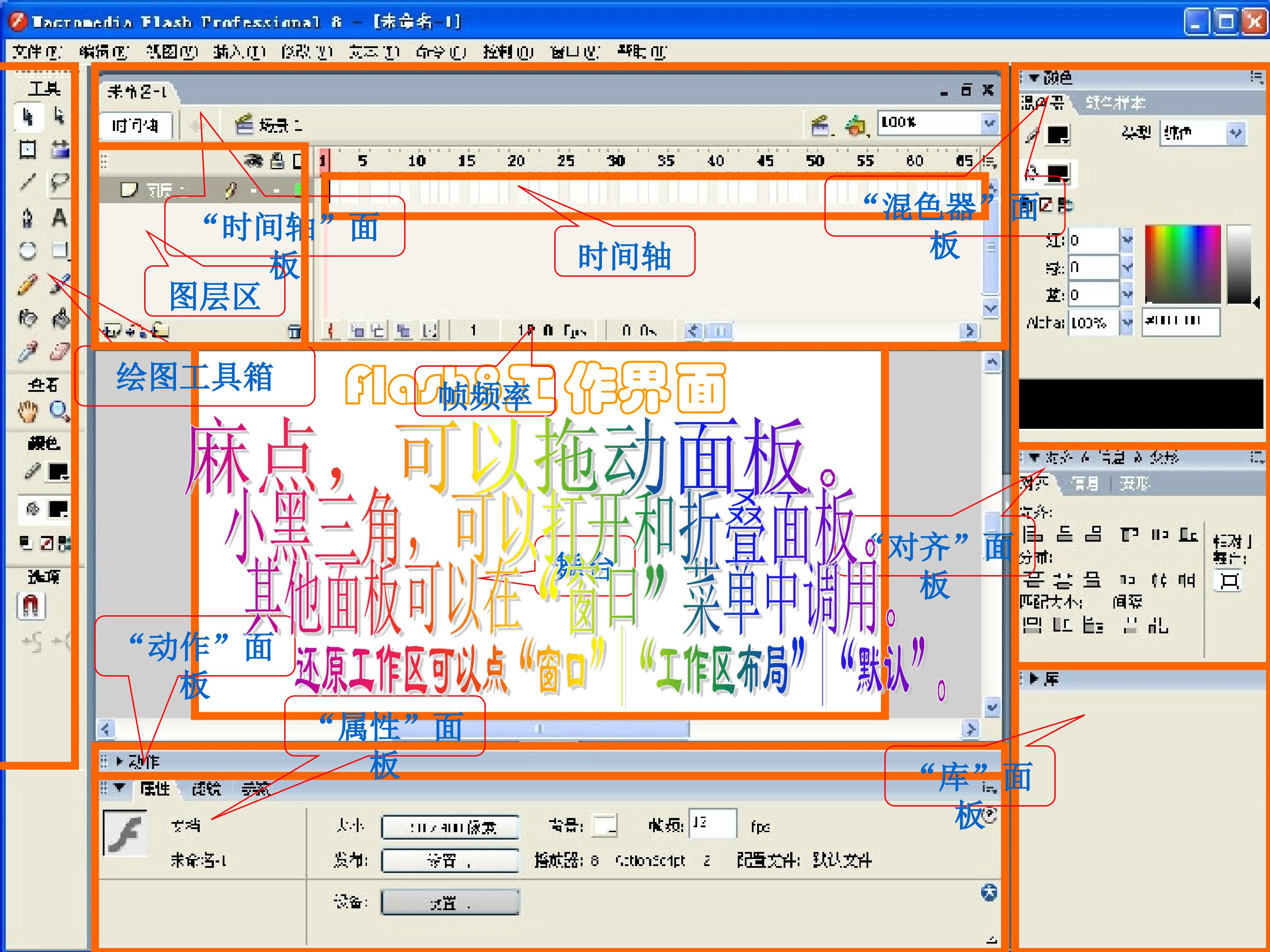Click the document size button in Properties
The width and height of the screenshot is (1270, 952).
click(x=450, y=827)
